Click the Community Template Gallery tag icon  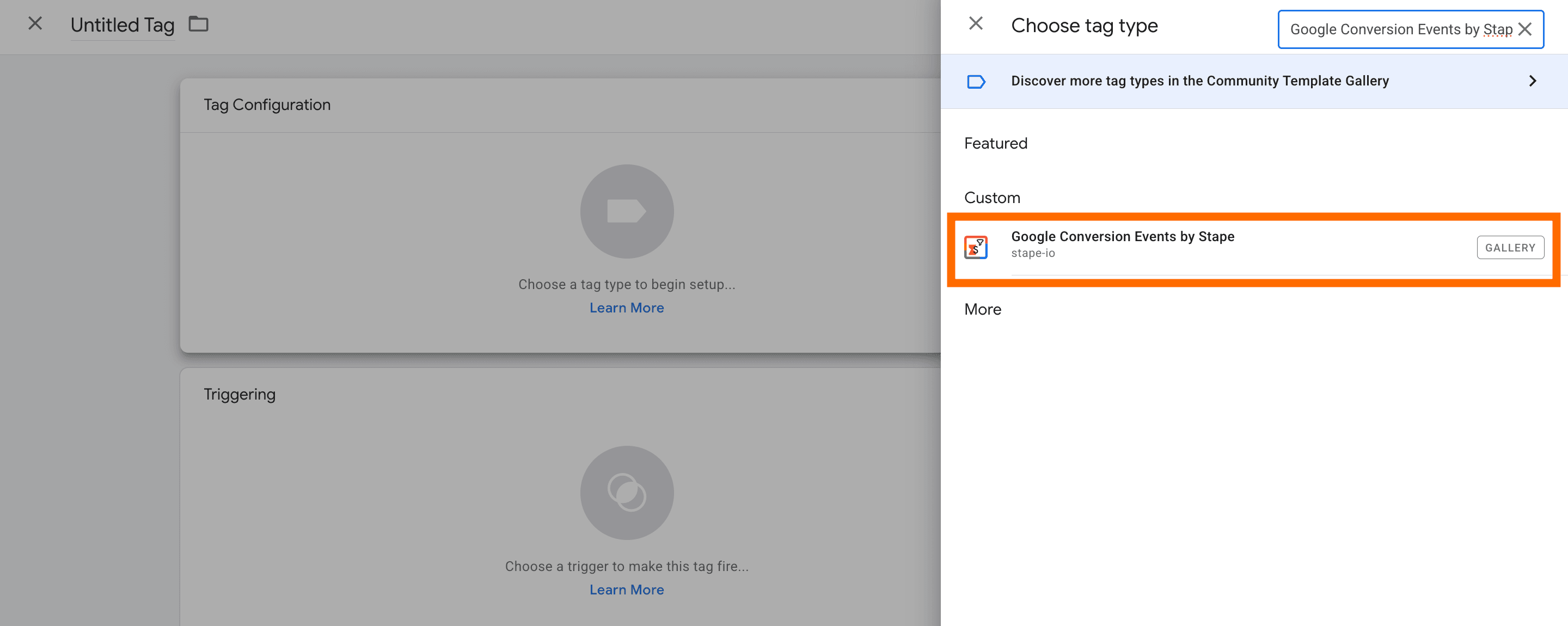tap(976, 82)
